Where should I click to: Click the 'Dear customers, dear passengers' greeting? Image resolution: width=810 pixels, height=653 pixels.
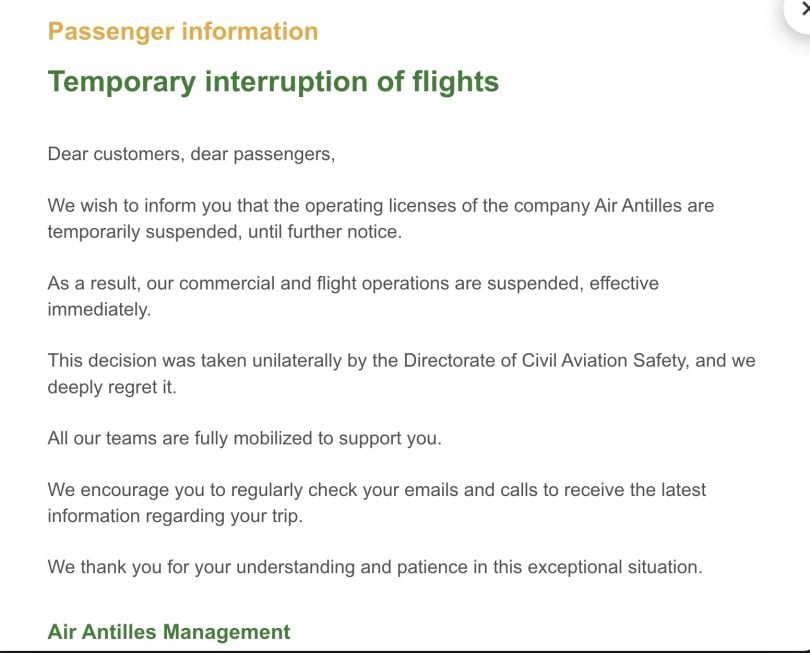click(191, 154)
